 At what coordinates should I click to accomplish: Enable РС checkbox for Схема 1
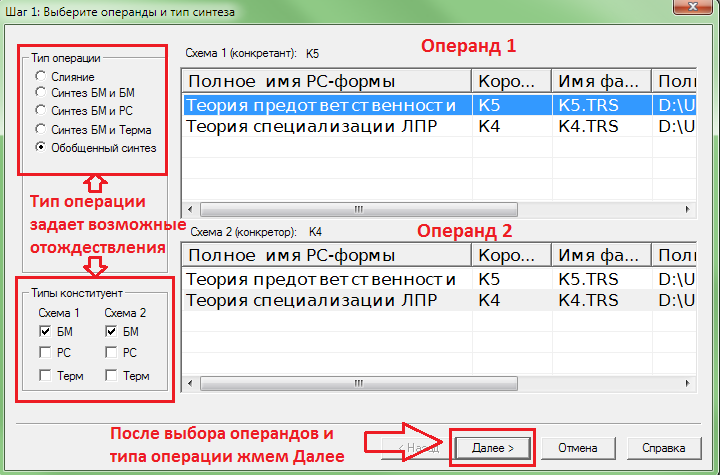[x=47, y=352]
